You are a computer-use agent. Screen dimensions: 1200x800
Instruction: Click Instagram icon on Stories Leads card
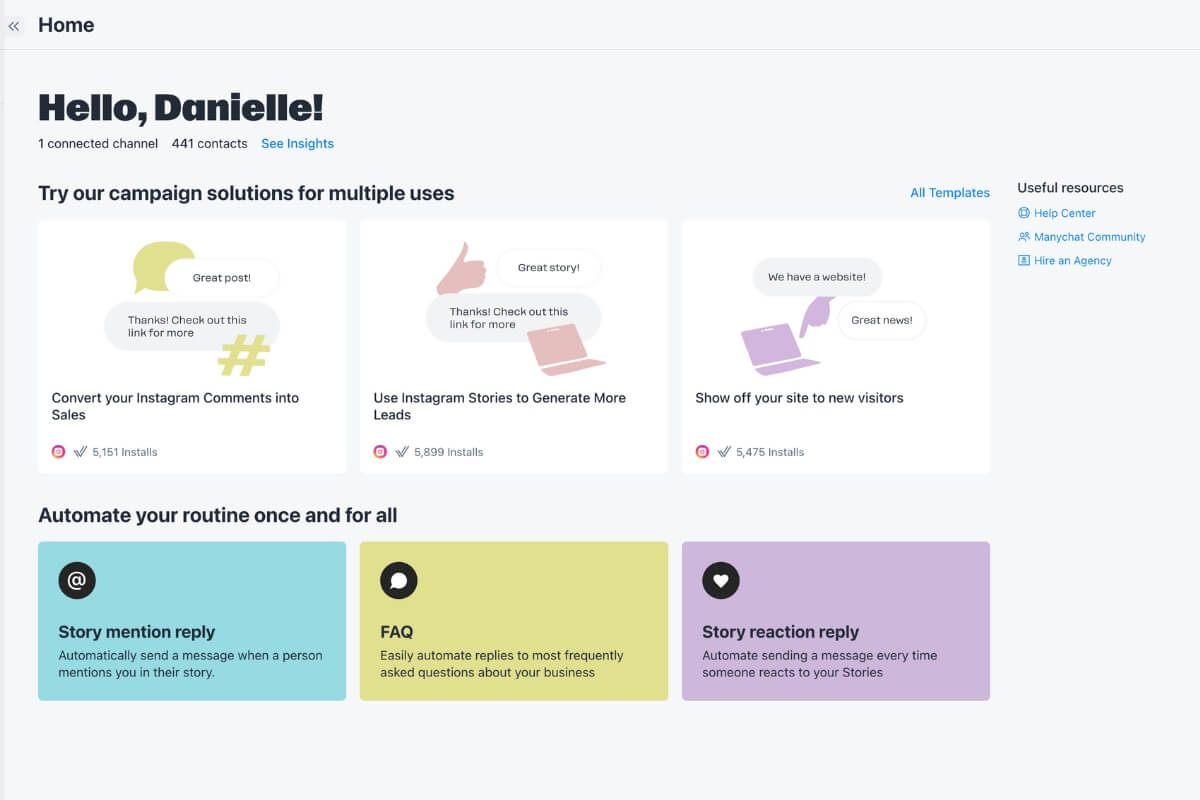click(380, 452)
